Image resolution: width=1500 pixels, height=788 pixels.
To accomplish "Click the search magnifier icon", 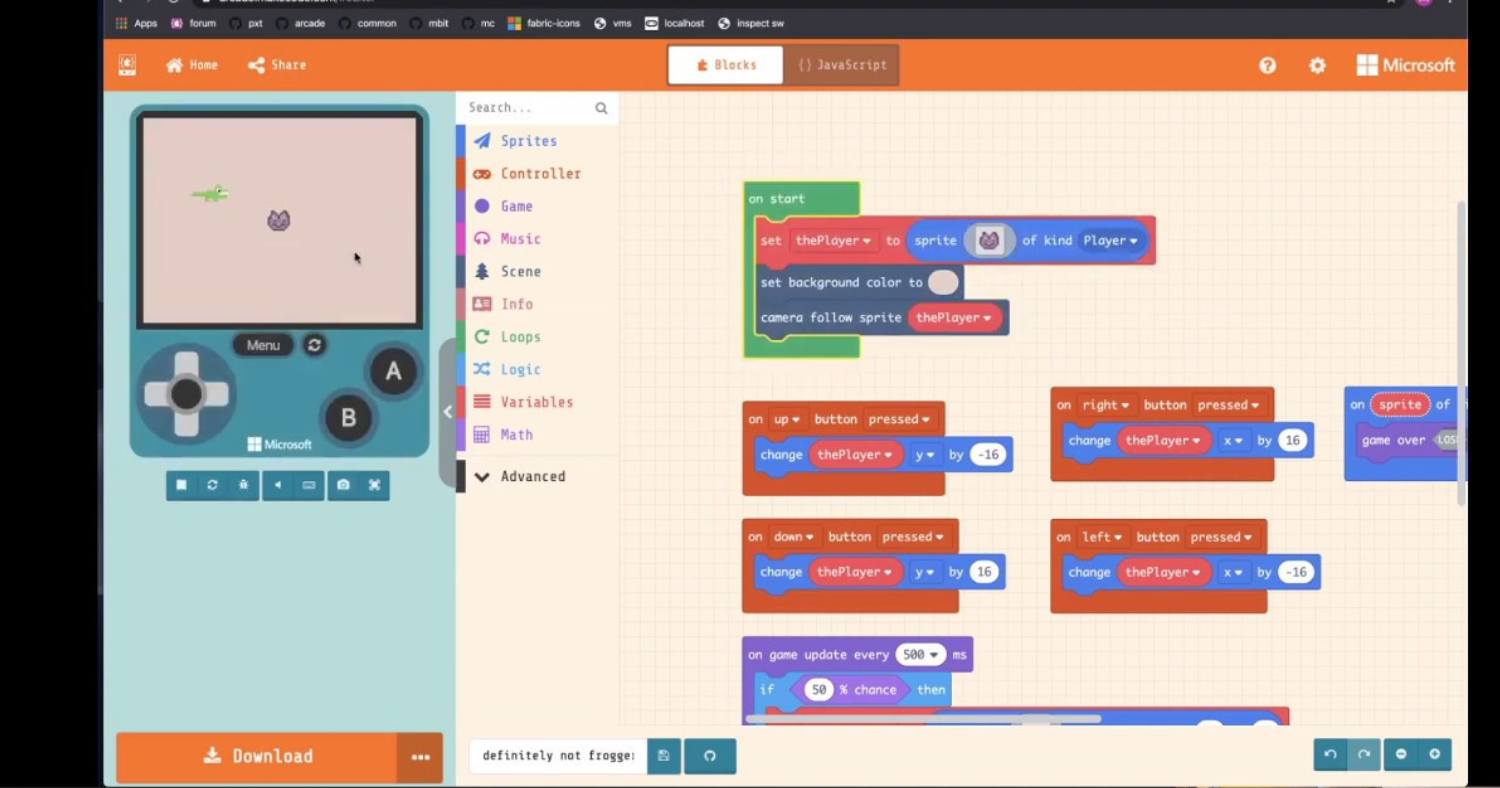I will click(601, 108).
